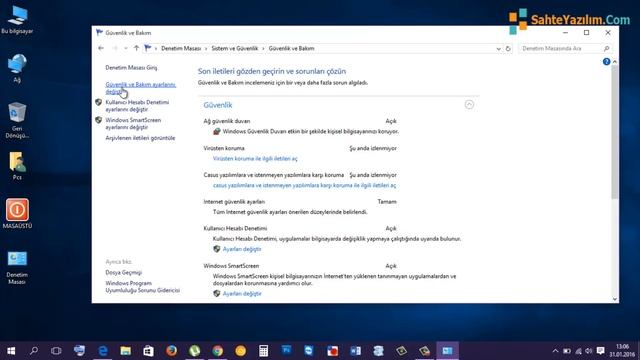The height and width of the screenshot is (360, 640).
Task: Go back with the navigation arrow
Action: pos(101,48)
